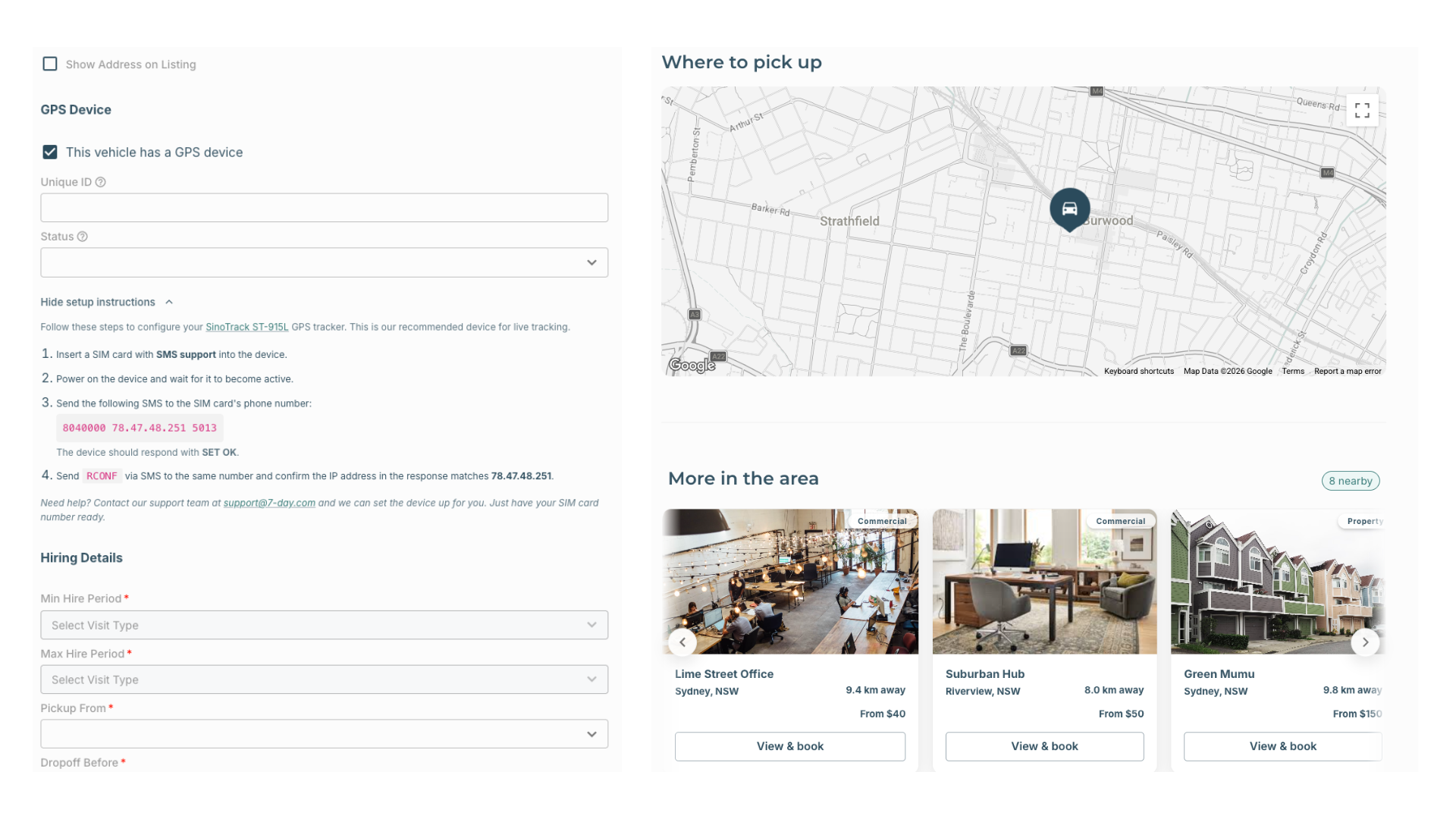Click the More in the area heading
The width and height of the screenshot is (1456, 819).
(x=743, y=479)
